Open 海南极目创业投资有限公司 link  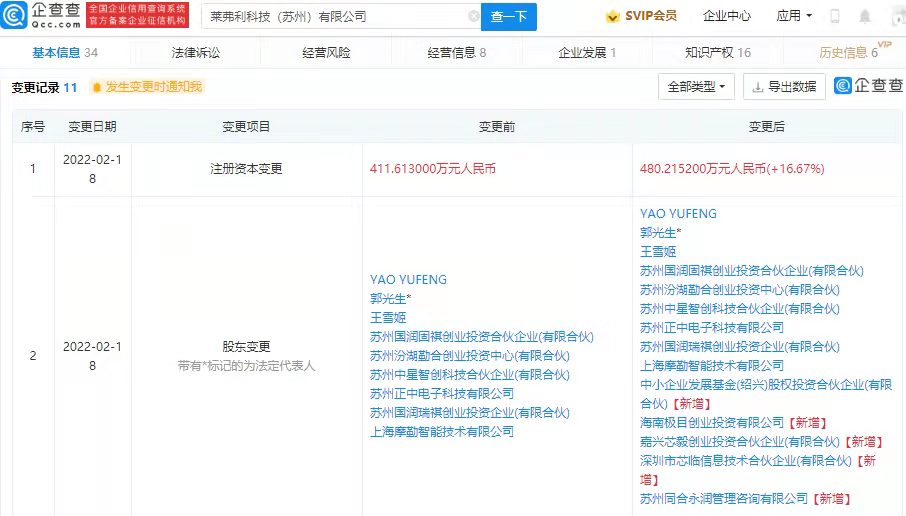point(712,423)
